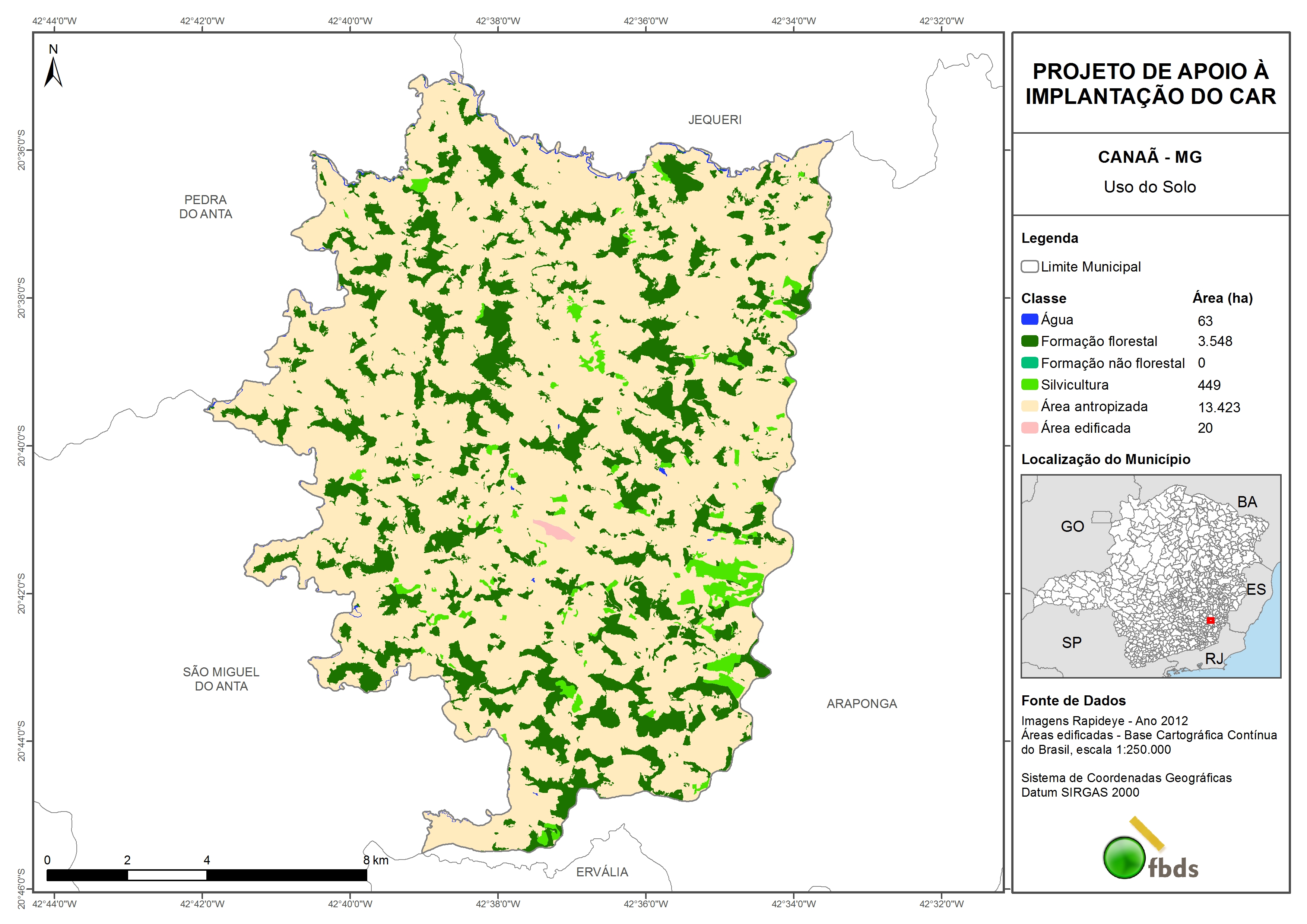1307x924 pixels.
Task: Click the Silvicultura light green swatch
Action: [x=1029, y=384]
